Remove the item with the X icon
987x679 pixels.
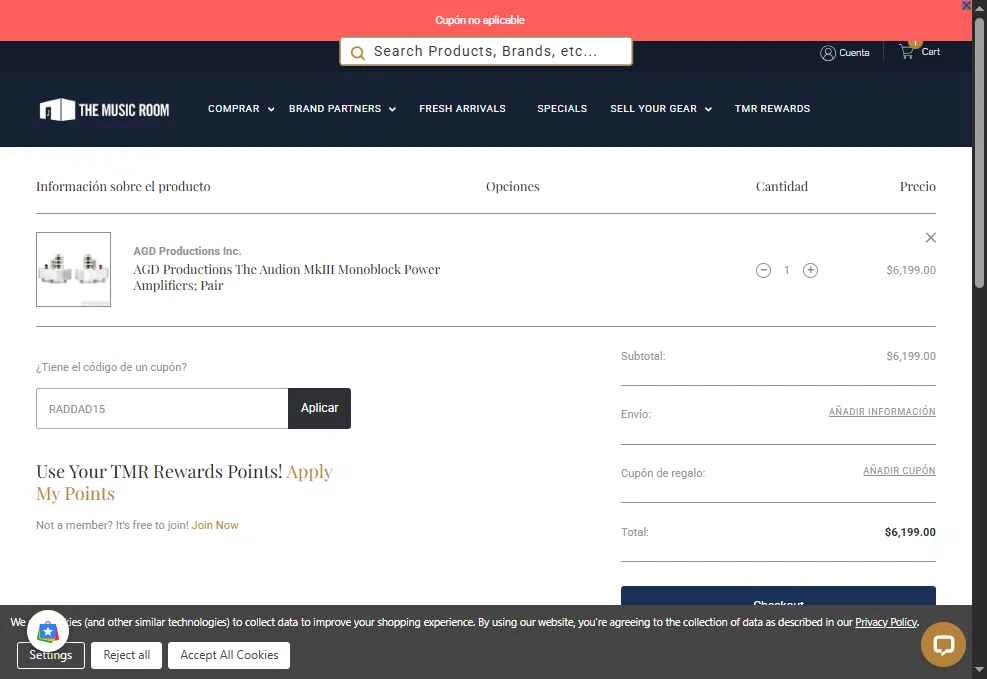(x=930, y=237)
